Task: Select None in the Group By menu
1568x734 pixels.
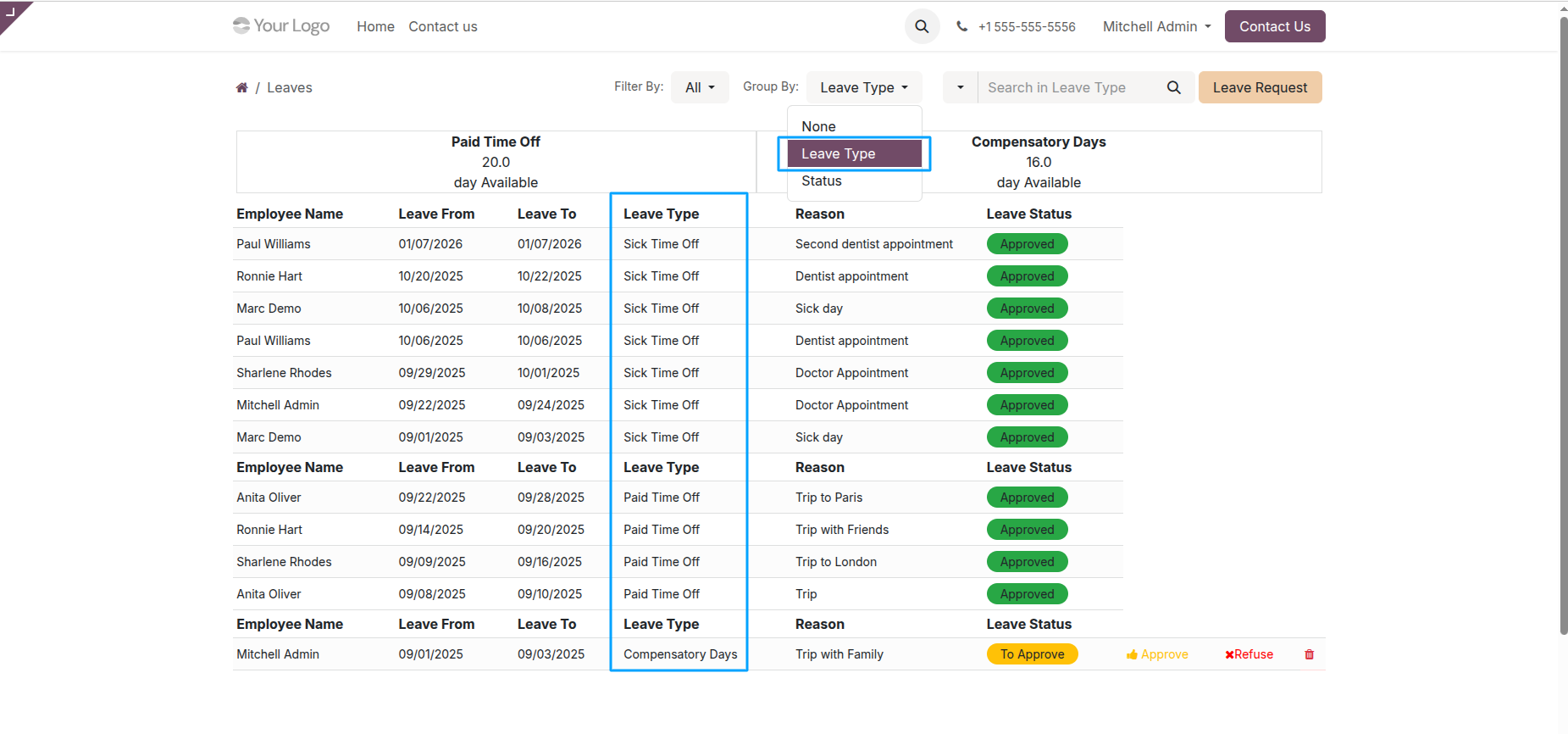Action: click(855, 126)
